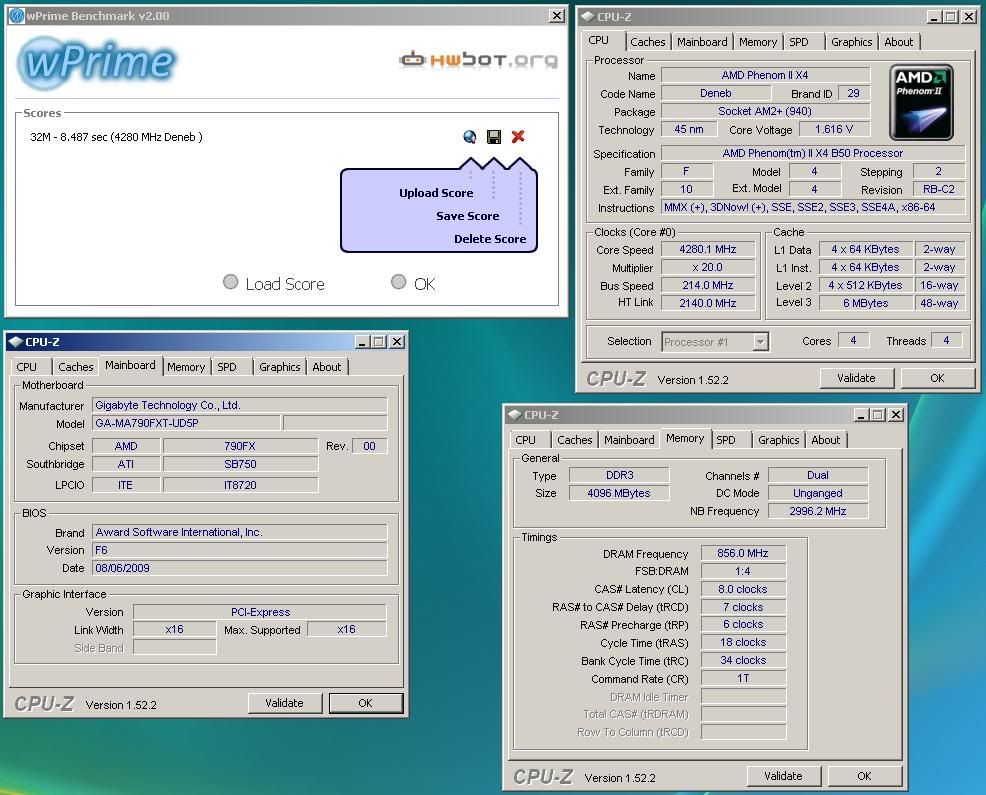
Task: Click the PCI-Express graphic interface version field
Action: click(260, 612)
